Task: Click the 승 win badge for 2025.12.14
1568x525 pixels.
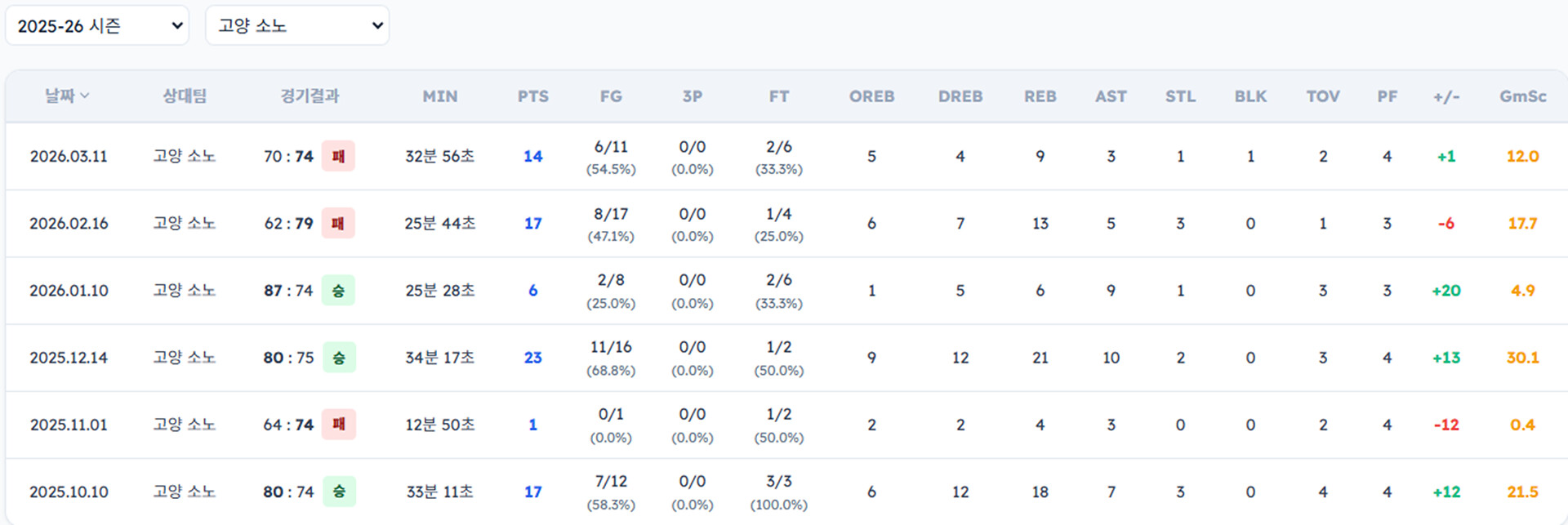Action: (x=339, y=358)
